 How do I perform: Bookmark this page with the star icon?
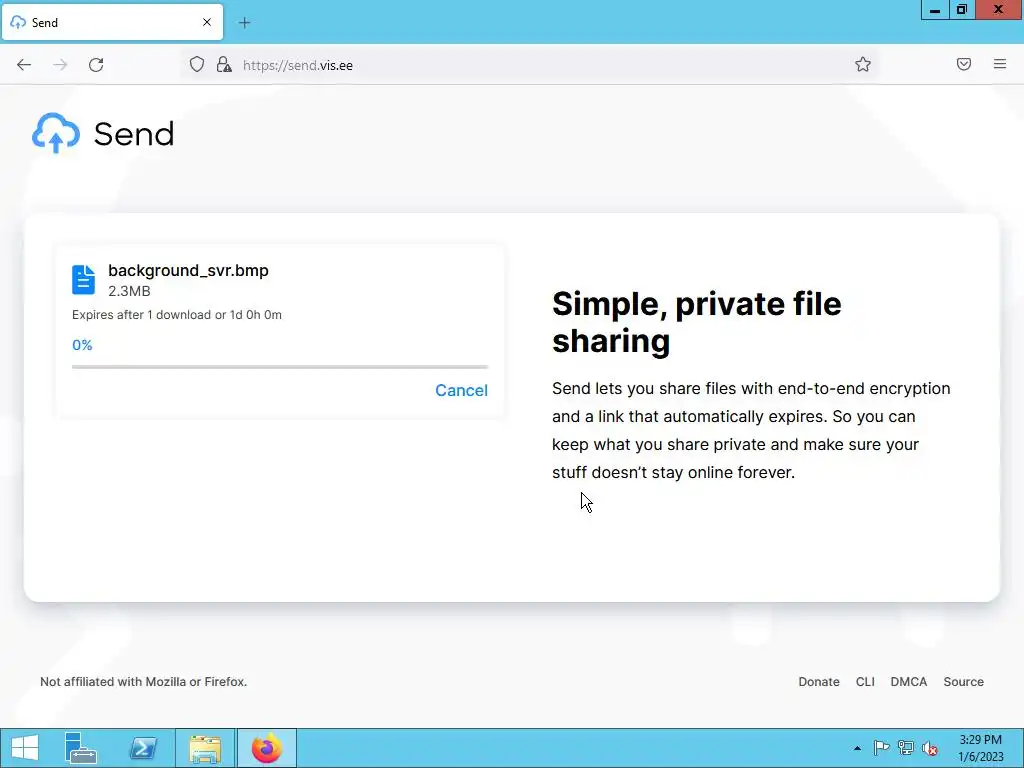pyautogui.click(x=863, y=64)
